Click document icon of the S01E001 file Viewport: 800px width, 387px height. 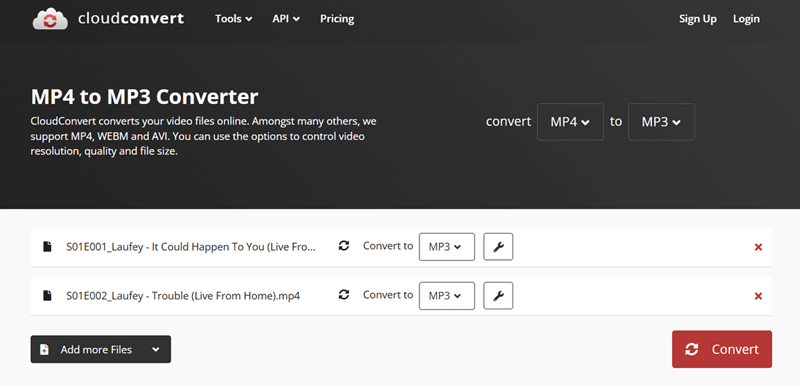pos(47,247)
